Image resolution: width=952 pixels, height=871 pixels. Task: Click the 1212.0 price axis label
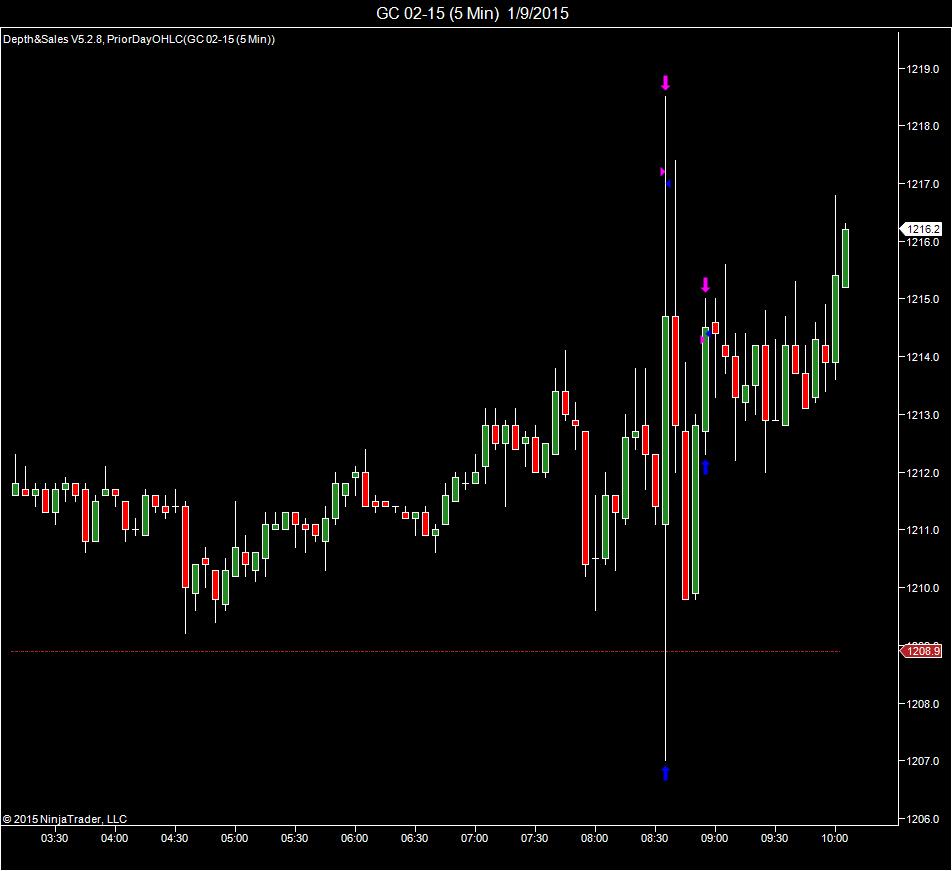pos(923,473)
